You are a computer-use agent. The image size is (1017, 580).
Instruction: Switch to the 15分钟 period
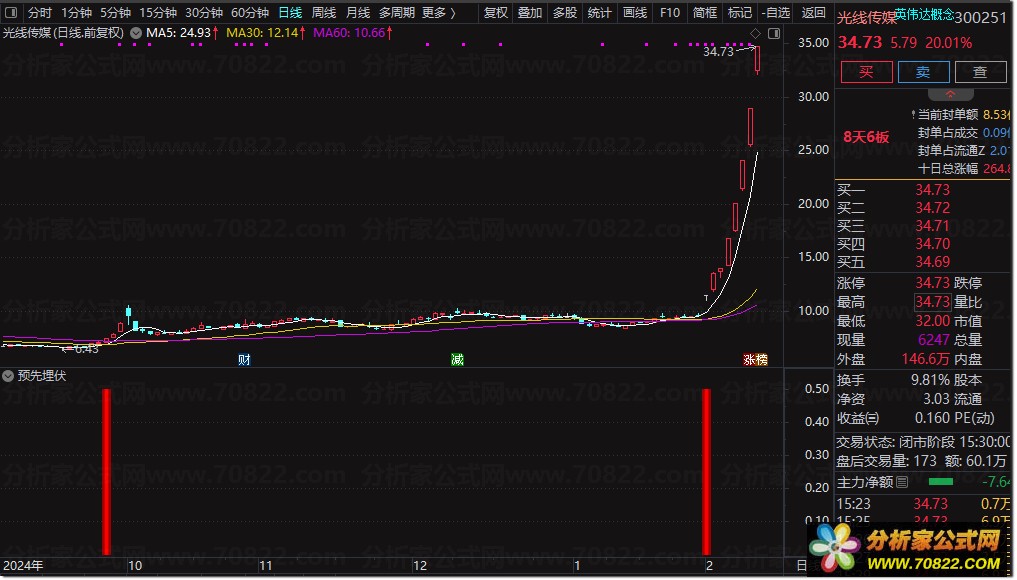[x=158, y=12]
